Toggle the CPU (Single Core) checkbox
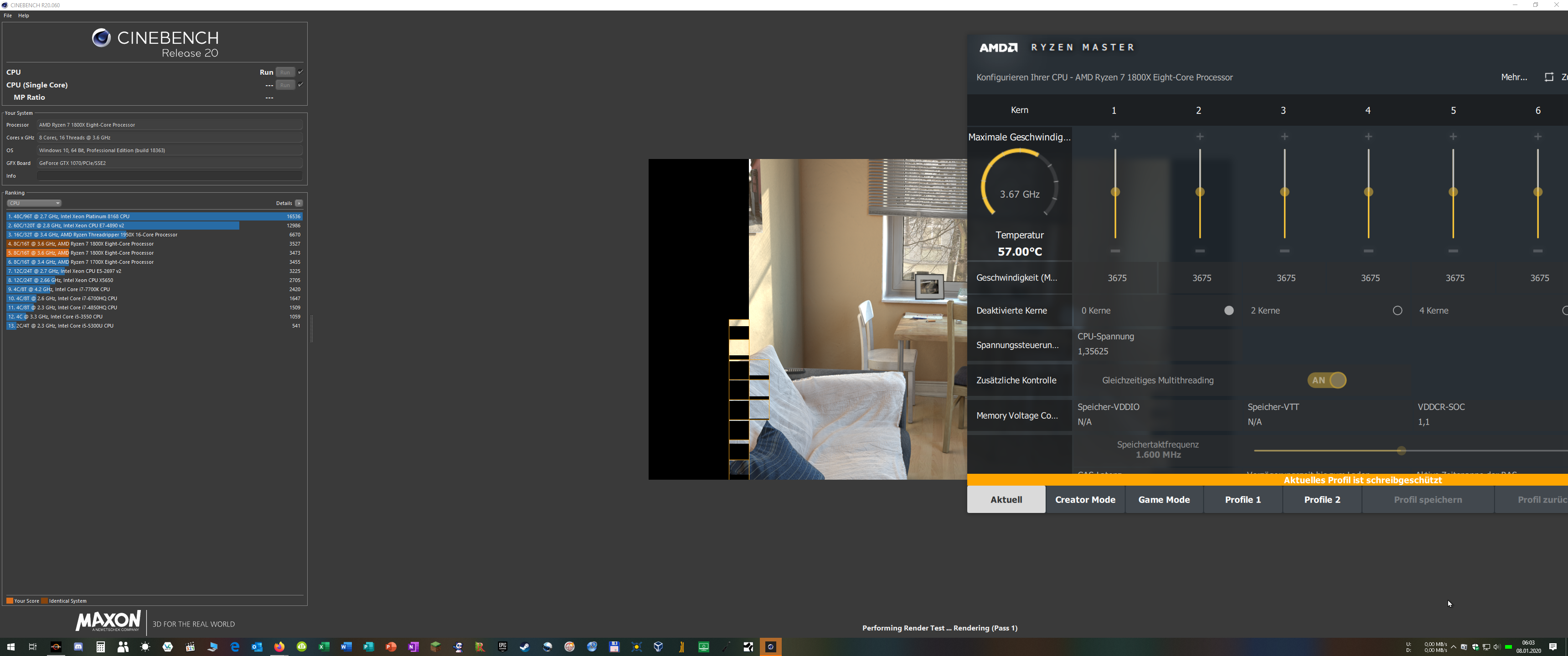1568x656 pixels. [300, 85]
